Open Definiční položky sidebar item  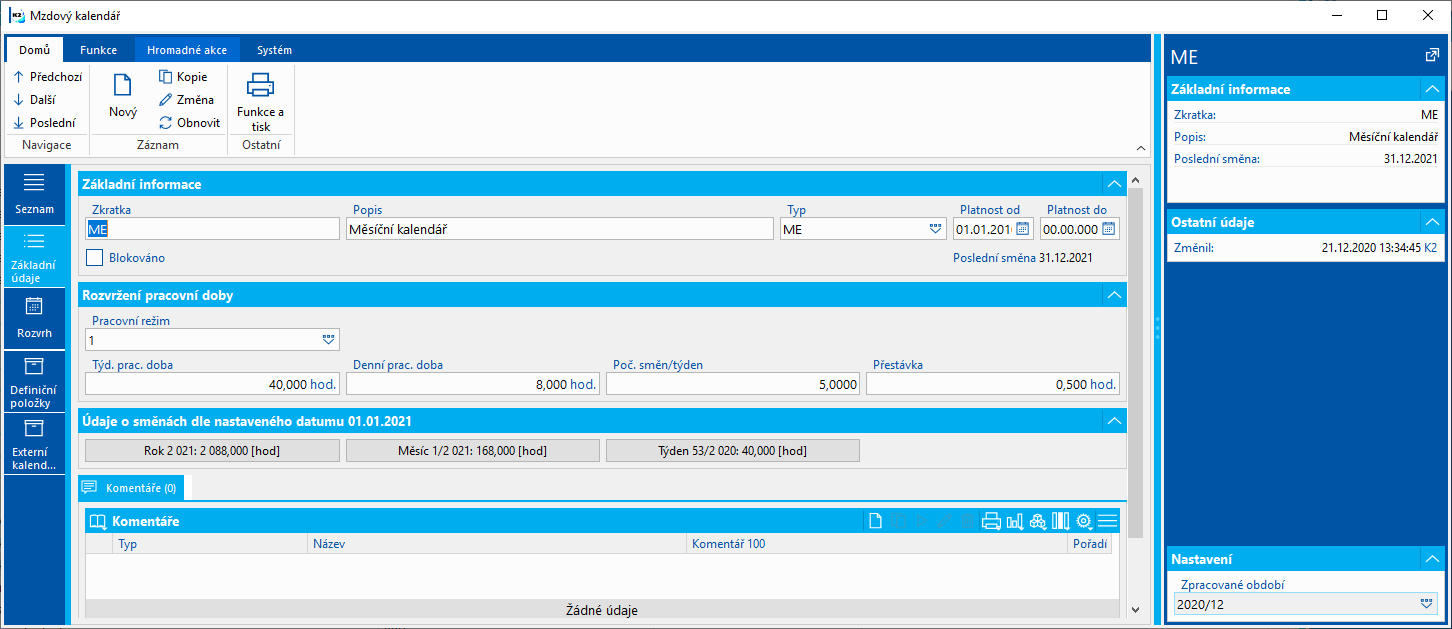coord(34,381)
